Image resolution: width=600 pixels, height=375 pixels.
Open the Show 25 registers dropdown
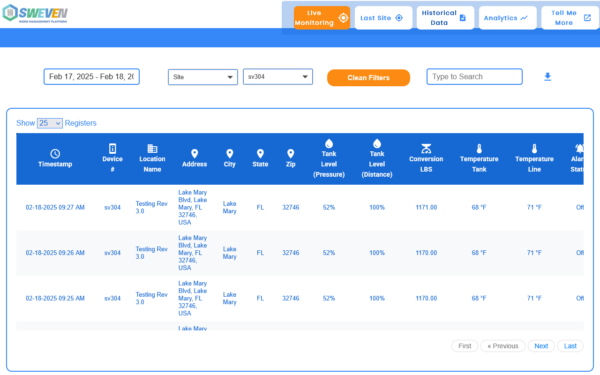point(50,123)
